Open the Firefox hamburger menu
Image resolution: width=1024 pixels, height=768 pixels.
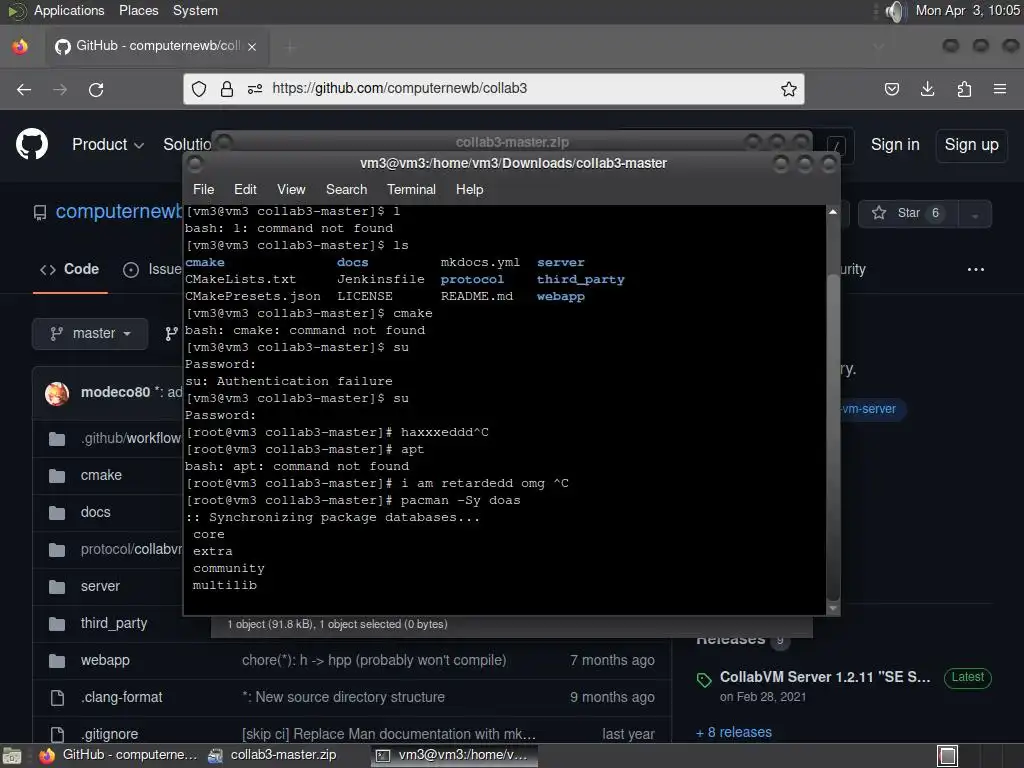(1000, 89)
